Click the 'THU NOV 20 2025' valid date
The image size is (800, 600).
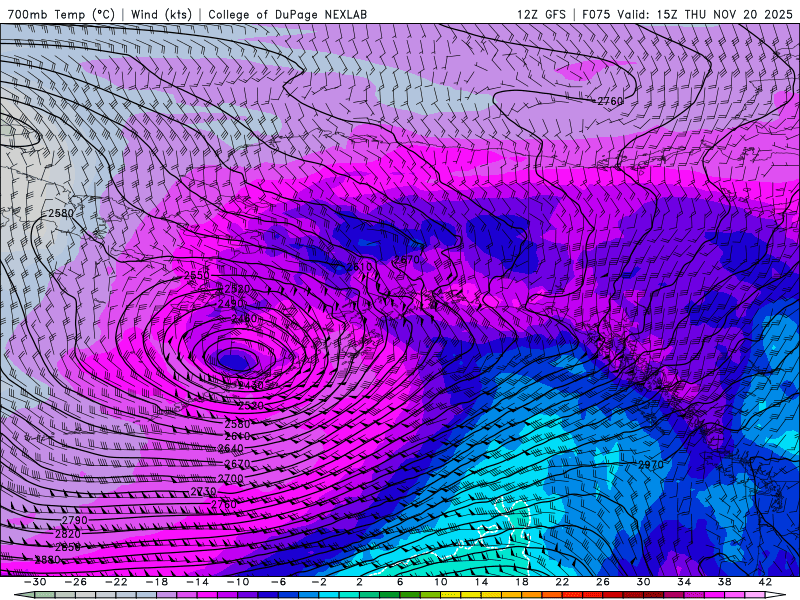(738, 15)
